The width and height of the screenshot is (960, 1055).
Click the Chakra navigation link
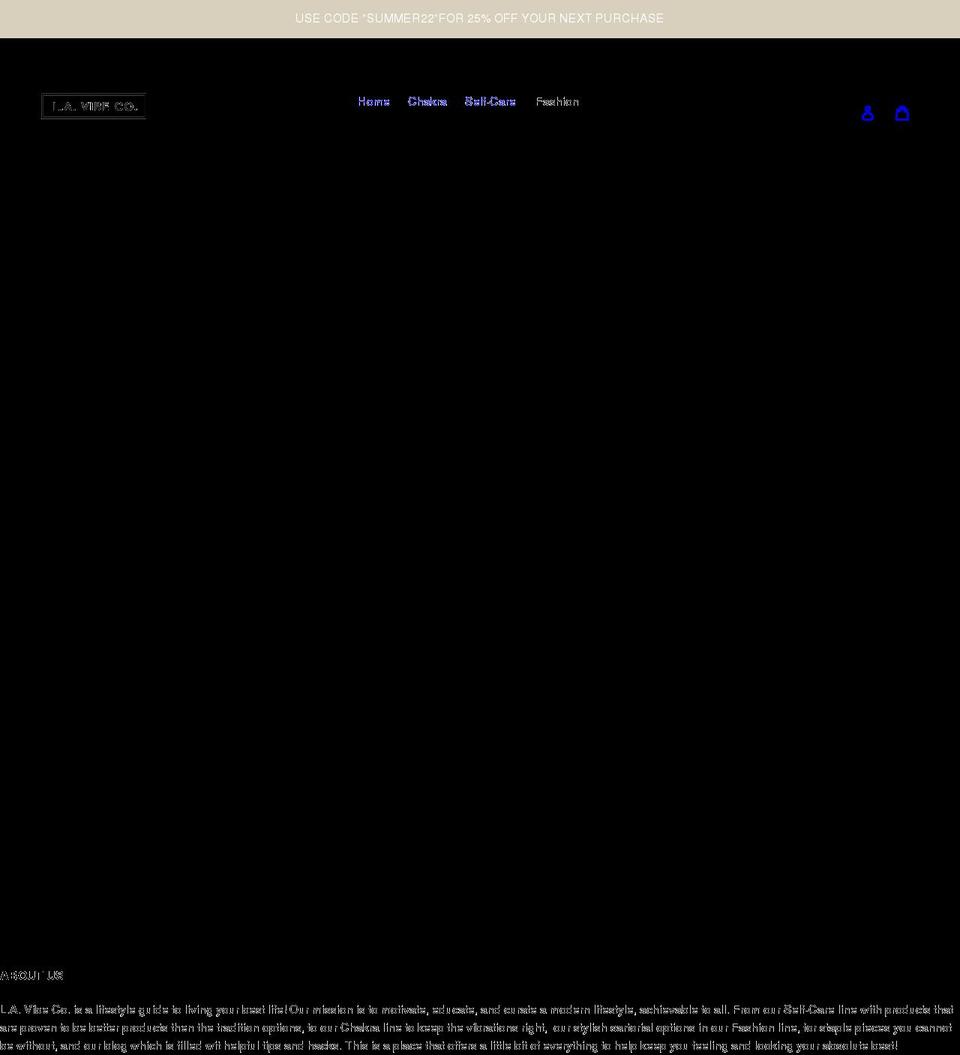pos(427,101)
